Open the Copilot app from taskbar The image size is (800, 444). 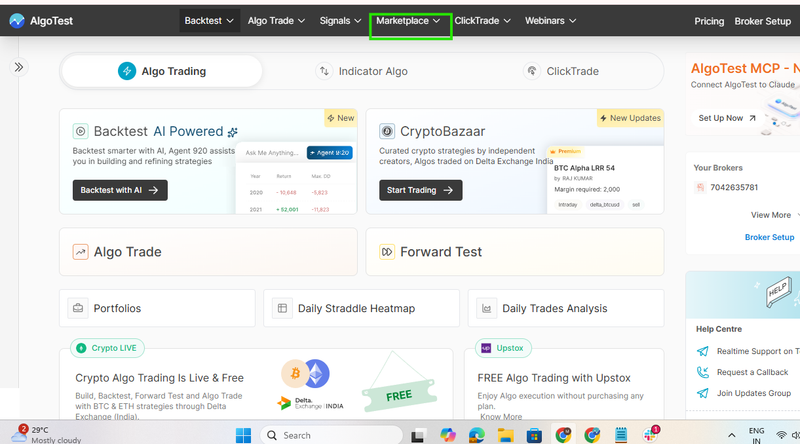[x=447, y=435]
